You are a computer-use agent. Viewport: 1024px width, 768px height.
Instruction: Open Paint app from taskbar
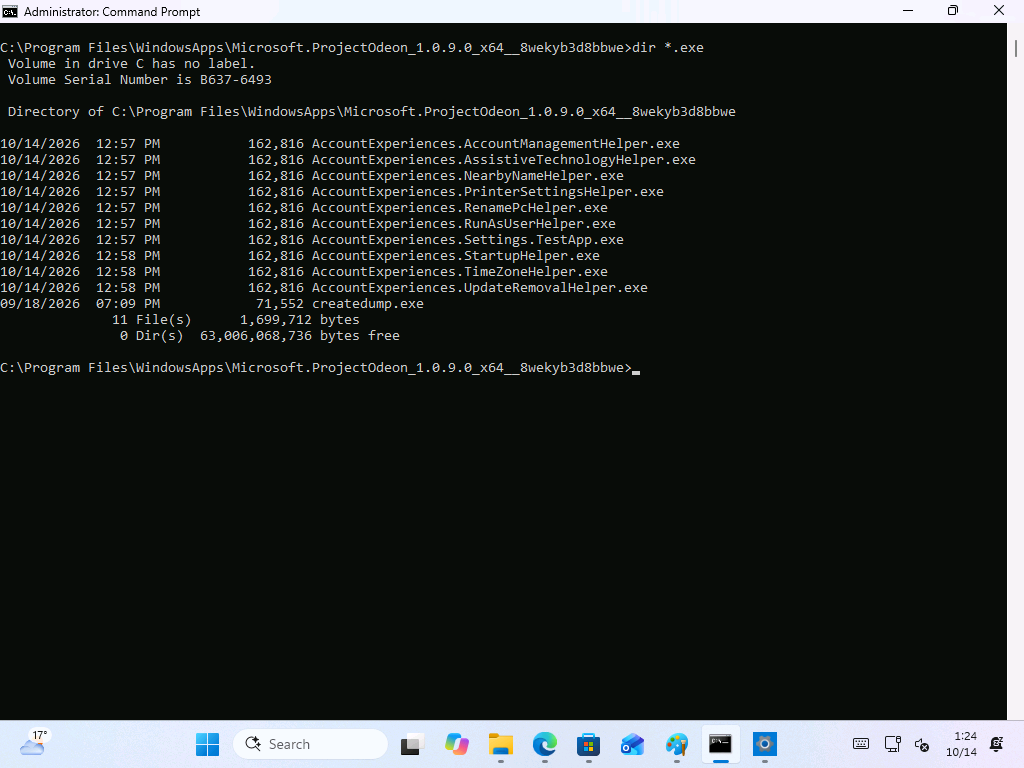point(677,744)
